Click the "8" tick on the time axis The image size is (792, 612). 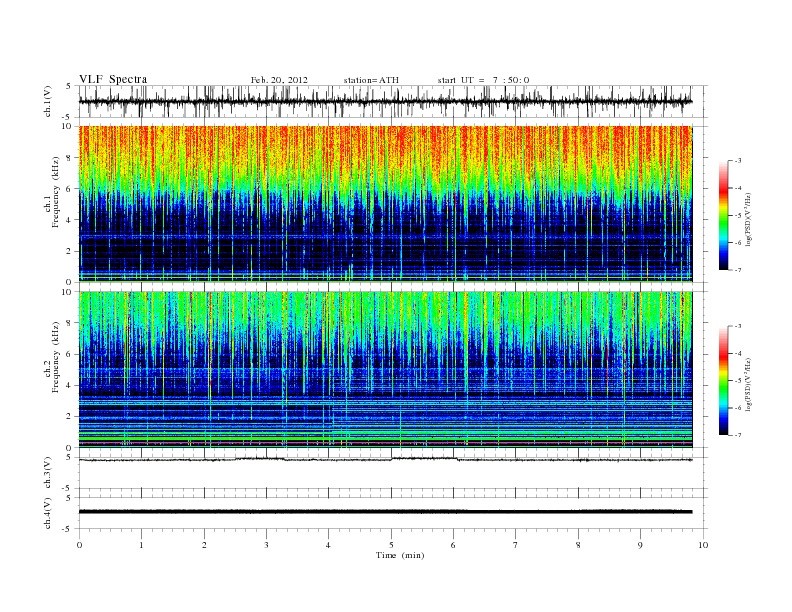pos(578,545)
